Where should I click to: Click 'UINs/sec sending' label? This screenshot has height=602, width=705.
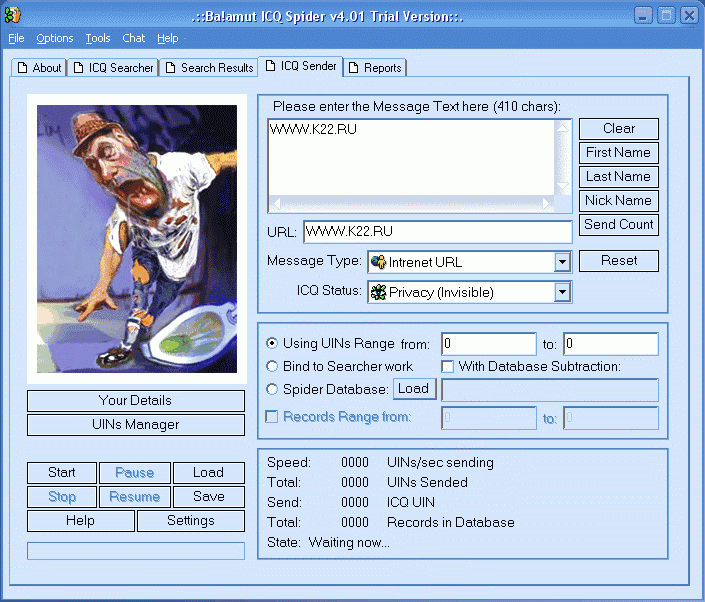[440, 463]
